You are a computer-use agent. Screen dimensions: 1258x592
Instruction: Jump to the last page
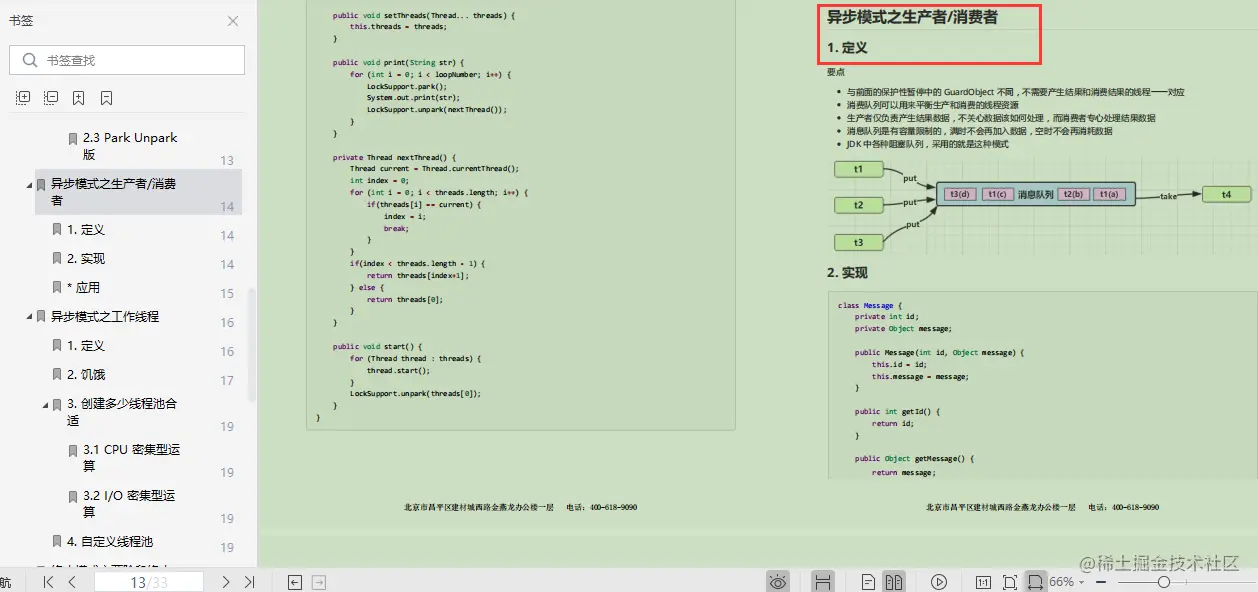[249, 582]
